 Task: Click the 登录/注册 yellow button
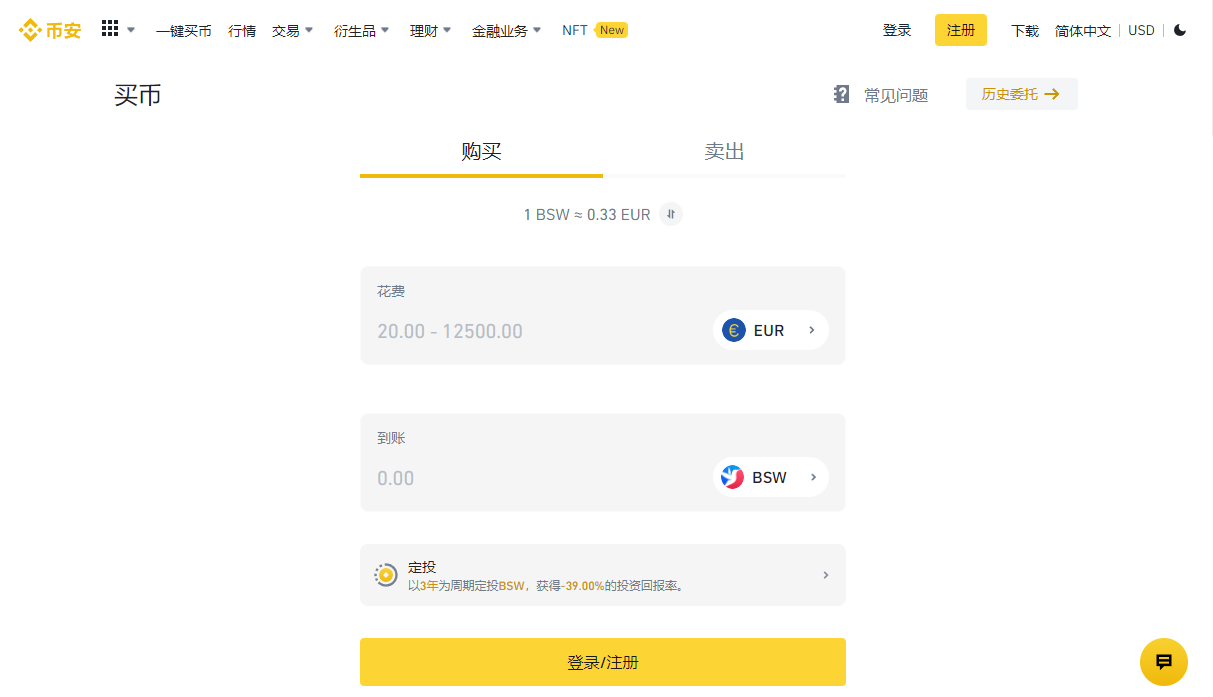(x=603, y=662)
